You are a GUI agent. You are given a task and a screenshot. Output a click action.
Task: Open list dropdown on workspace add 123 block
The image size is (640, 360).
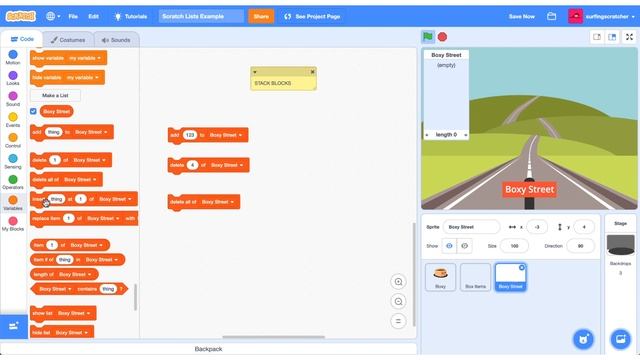tap(240, 135)
